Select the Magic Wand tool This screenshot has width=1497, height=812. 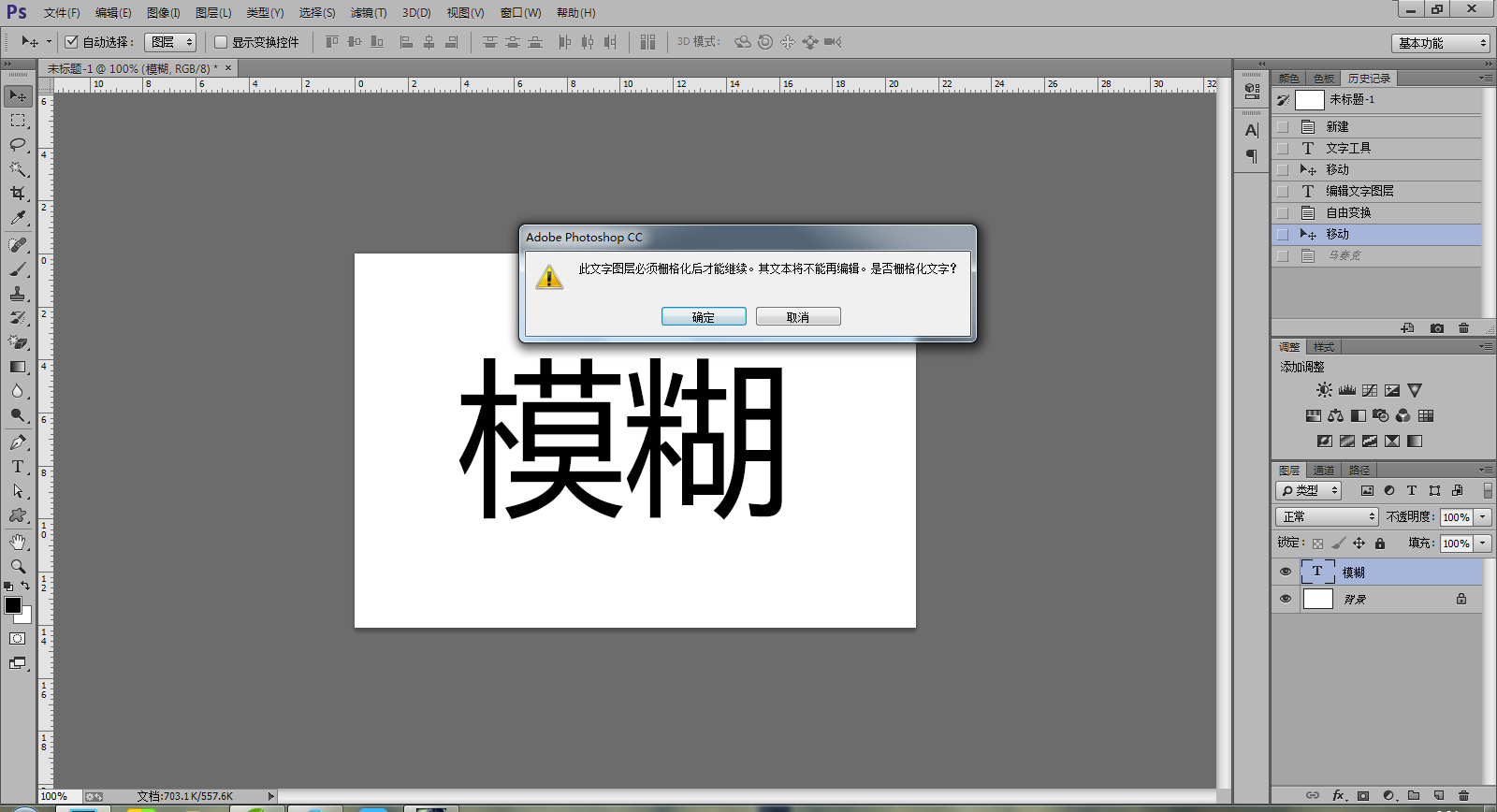(x=18, y=169)
